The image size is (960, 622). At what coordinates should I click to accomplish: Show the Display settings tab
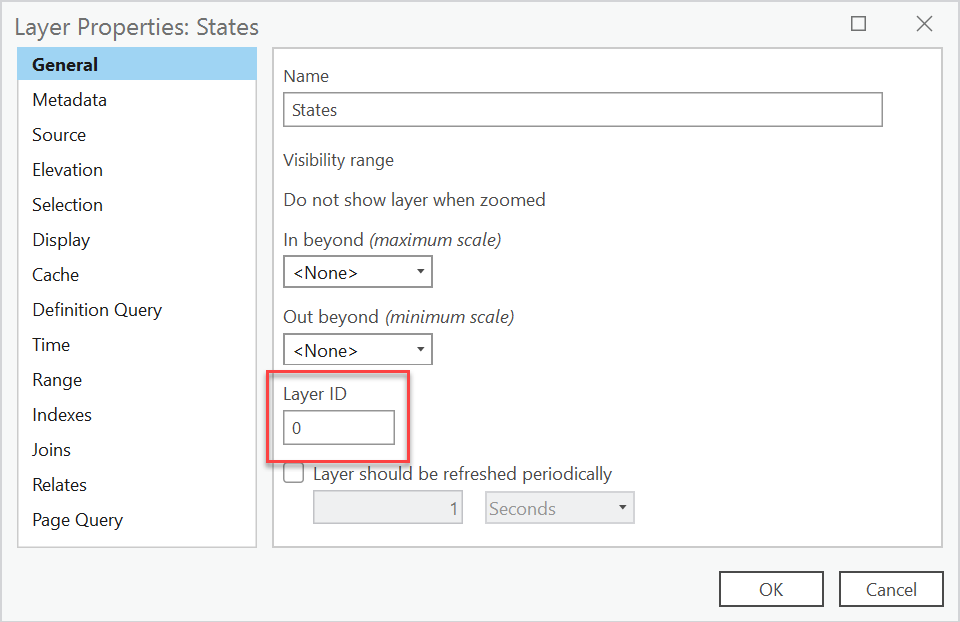click(x=61, y=240)
